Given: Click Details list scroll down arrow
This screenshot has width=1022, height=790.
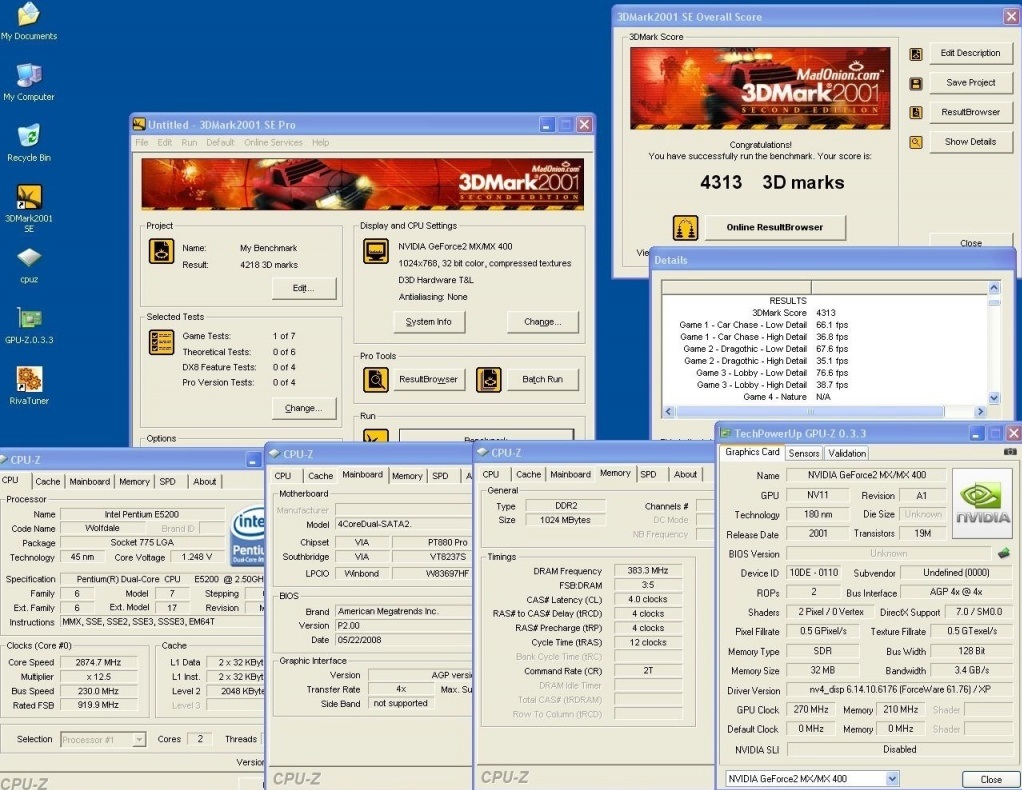Looking at the screenshot, I should pos(994,398).
